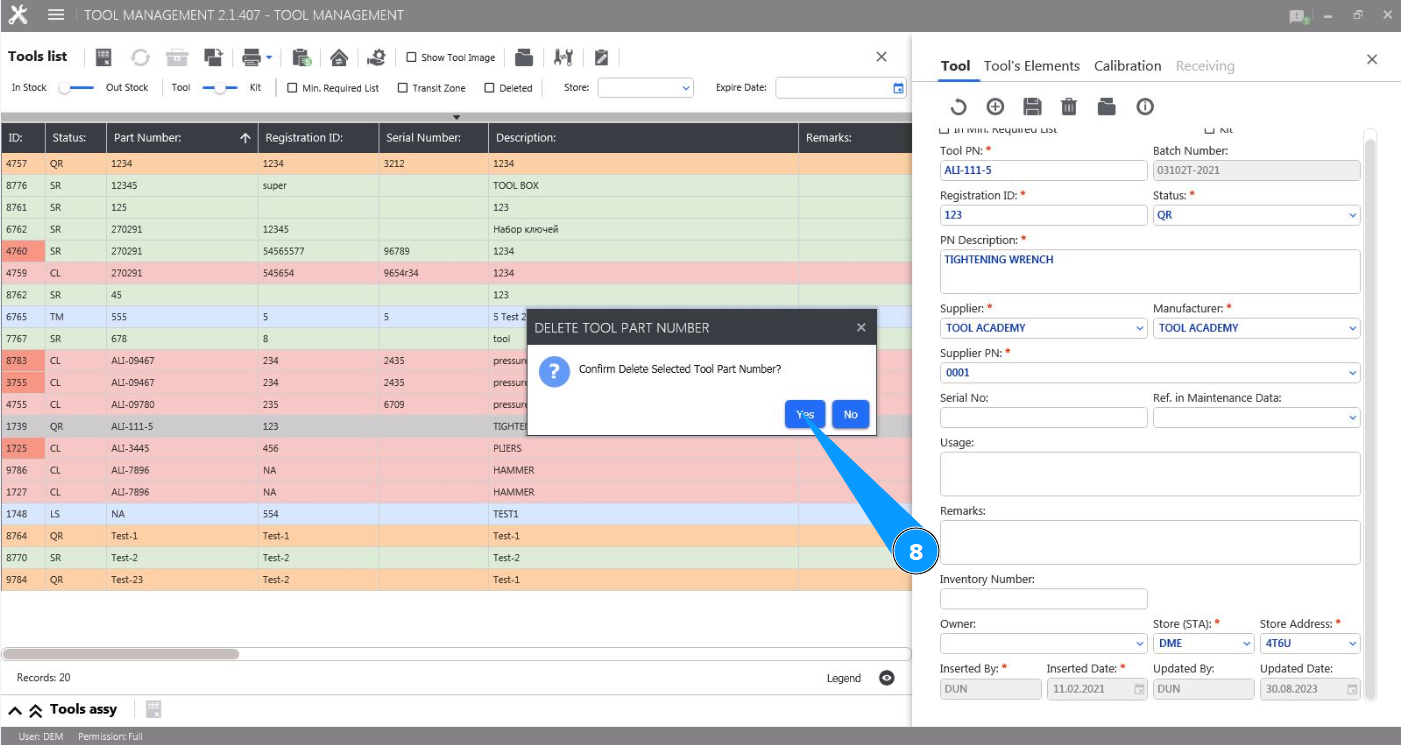Click the printer icon in Tools list toolbar
The width and height of the screenshot is (1401, 745).
[x=251, y=57]
